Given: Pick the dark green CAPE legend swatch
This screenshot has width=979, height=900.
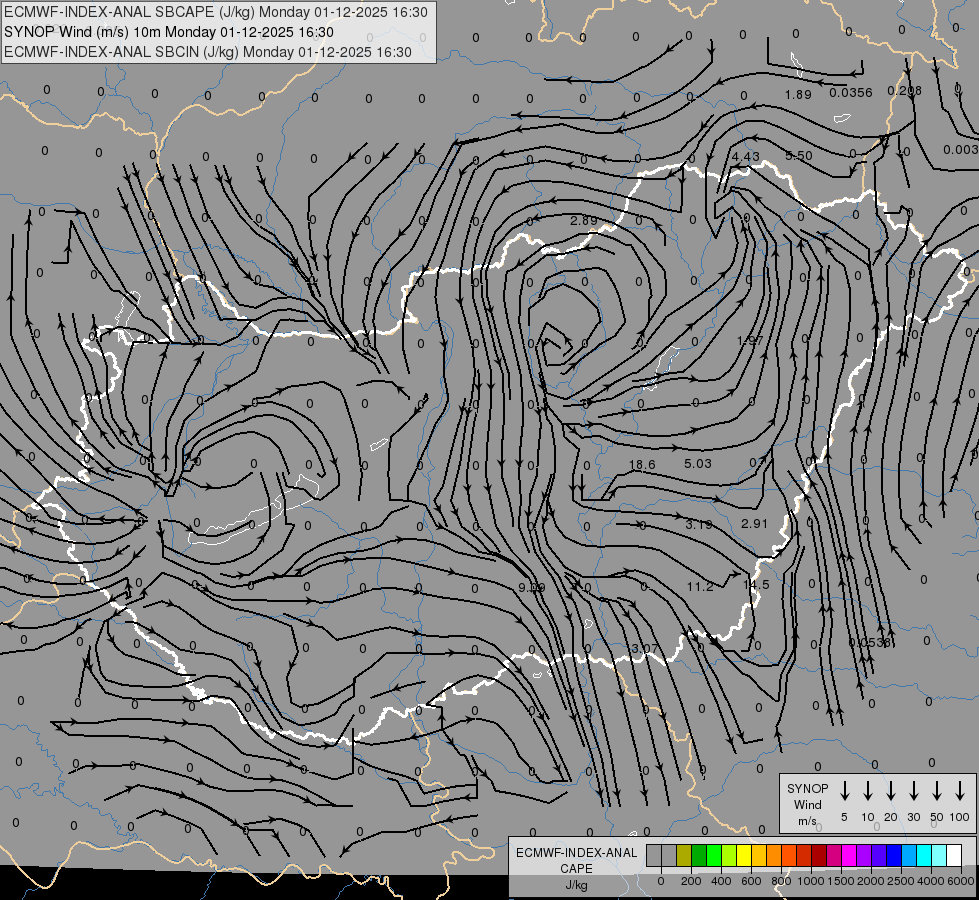Looking at the screenshot, I should click(x=699, y=856).
